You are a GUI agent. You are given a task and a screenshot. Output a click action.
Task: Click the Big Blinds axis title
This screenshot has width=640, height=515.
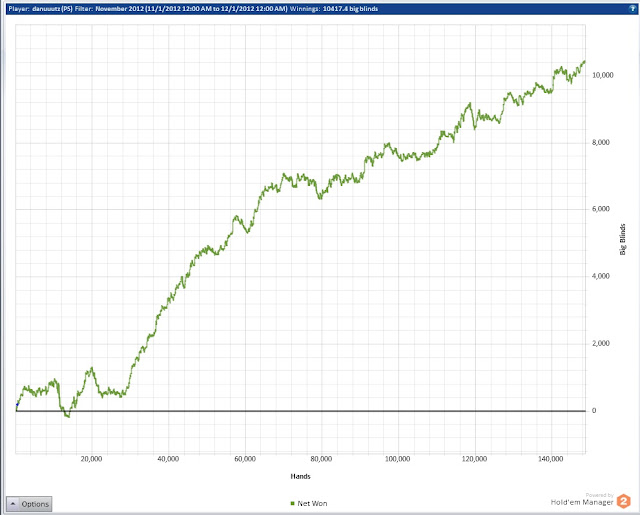[x=622, y=239]
